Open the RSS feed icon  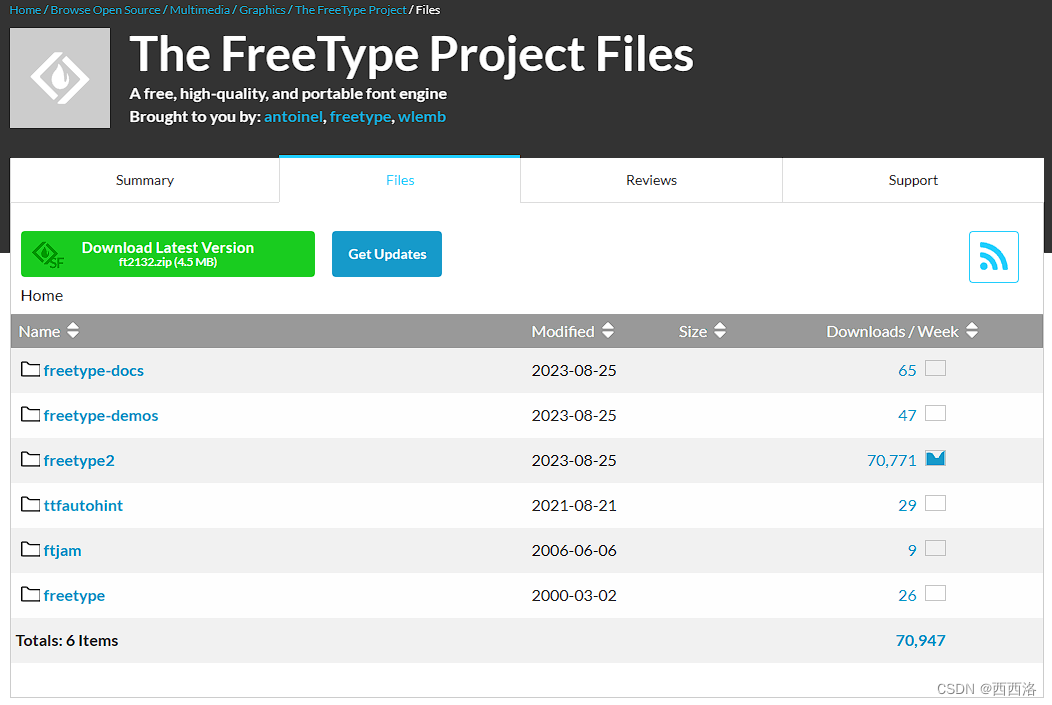point(994,257)
